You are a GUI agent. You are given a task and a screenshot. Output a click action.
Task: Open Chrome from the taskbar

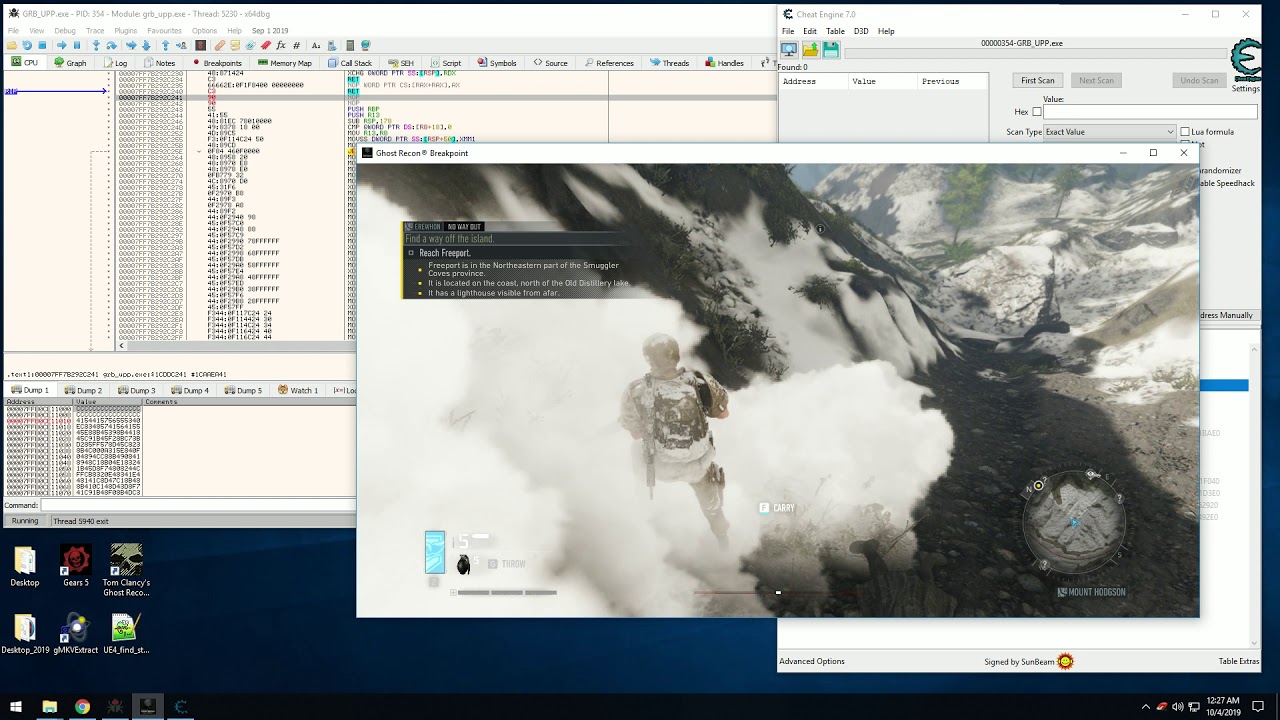point(82,707)
